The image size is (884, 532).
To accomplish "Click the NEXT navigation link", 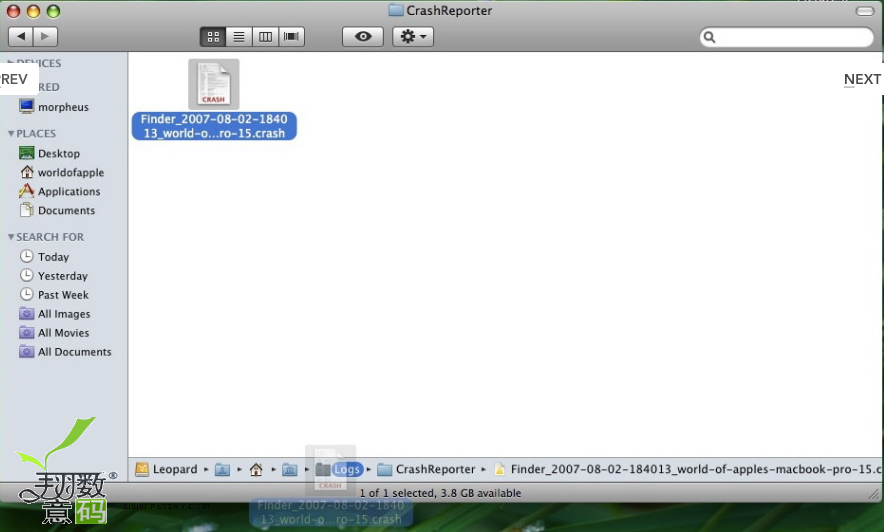I will click(862, 79).
